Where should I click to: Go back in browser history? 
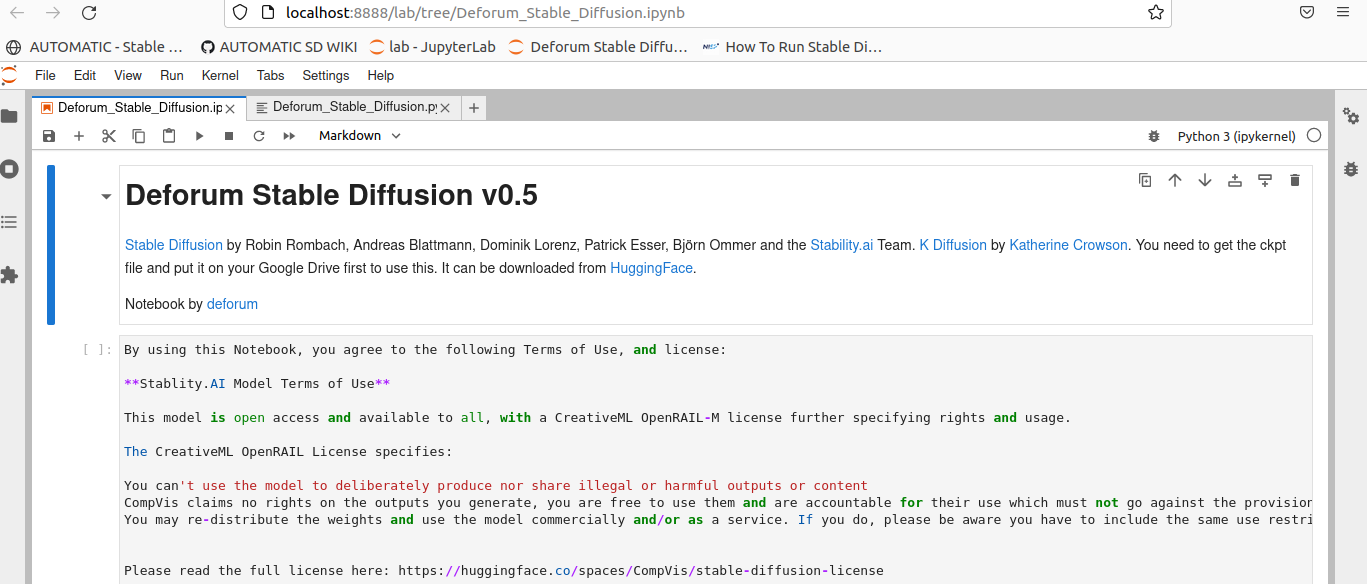pyautogui.click(x=17, y=13)
